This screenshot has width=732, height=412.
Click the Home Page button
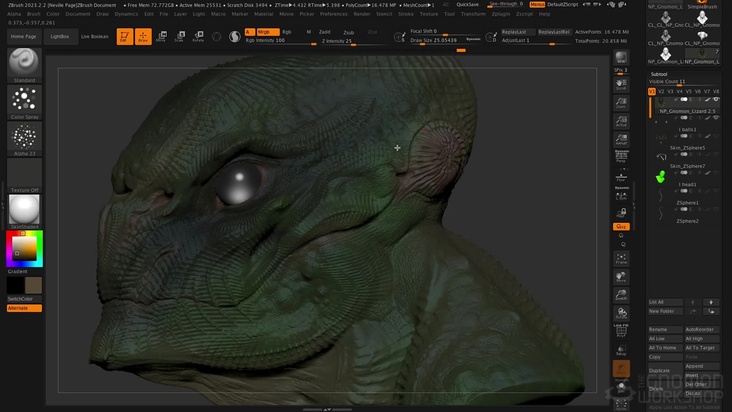pos(23,36)
